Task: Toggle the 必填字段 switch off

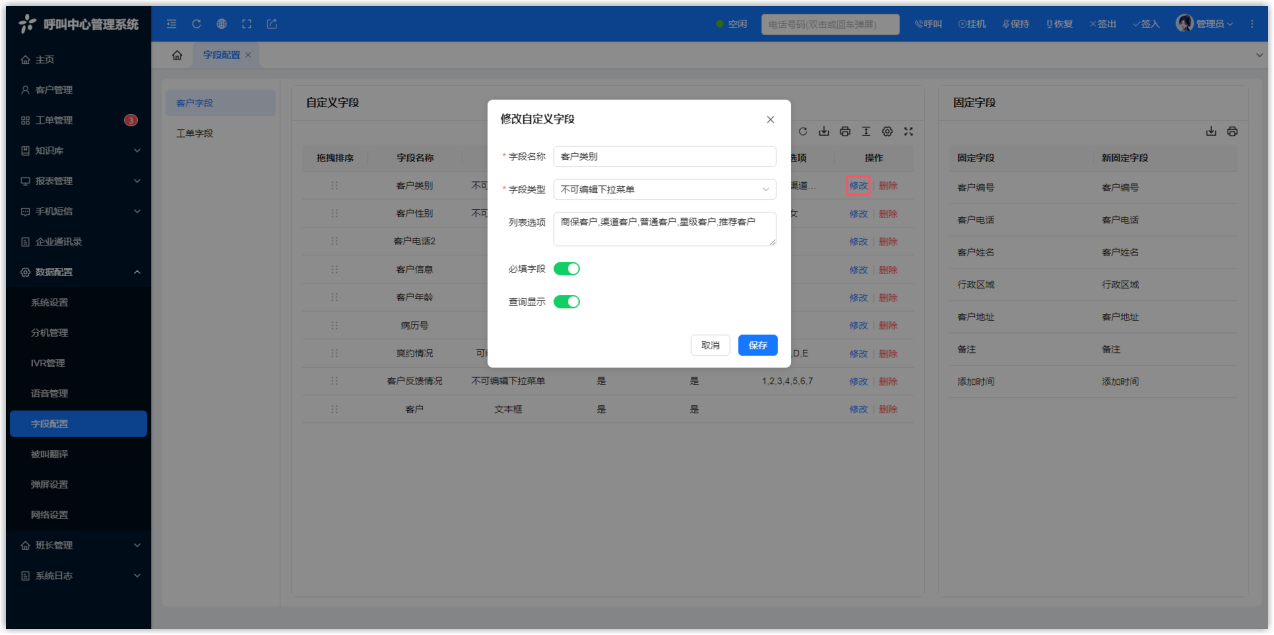Action: click(567, 269)
